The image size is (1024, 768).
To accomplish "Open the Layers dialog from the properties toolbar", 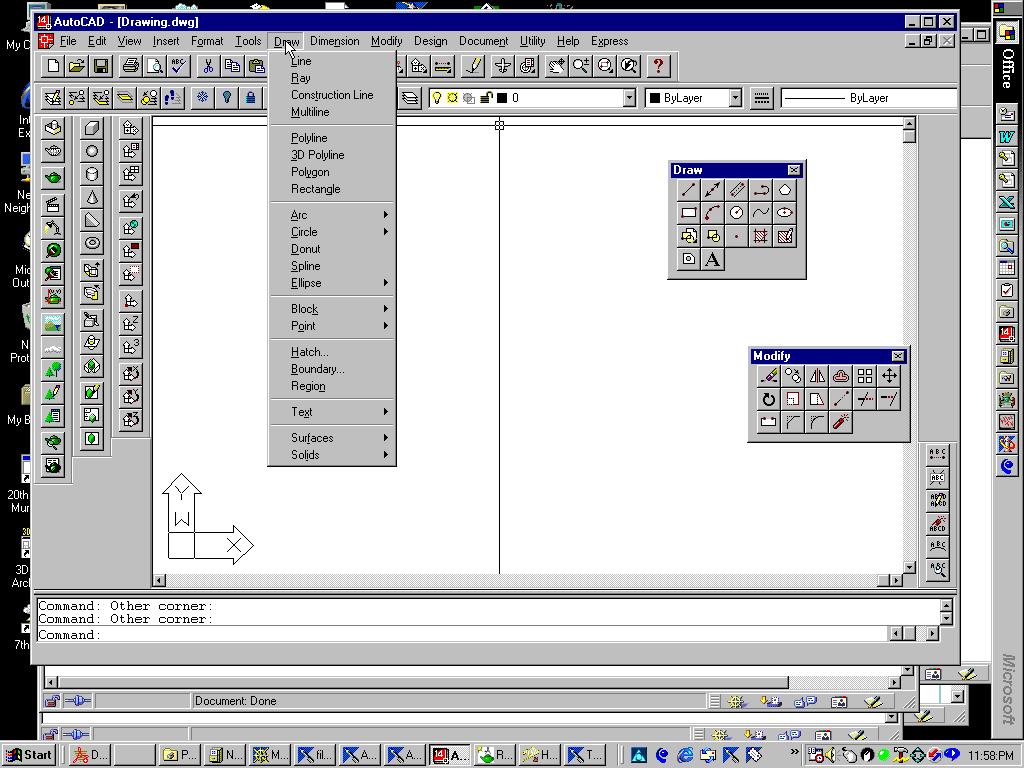I will pyautogui.click(x=410, y=97).
